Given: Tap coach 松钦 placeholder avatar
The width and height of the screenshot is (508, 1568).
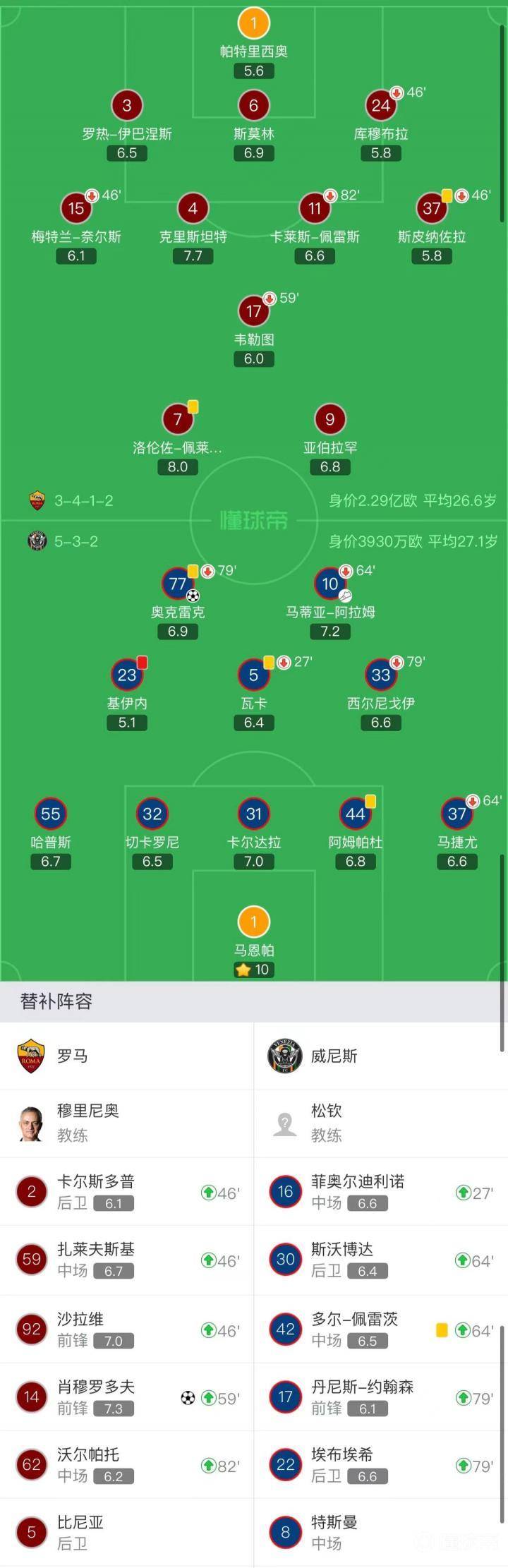Looking at the screenshot, I should point(285,1123).
